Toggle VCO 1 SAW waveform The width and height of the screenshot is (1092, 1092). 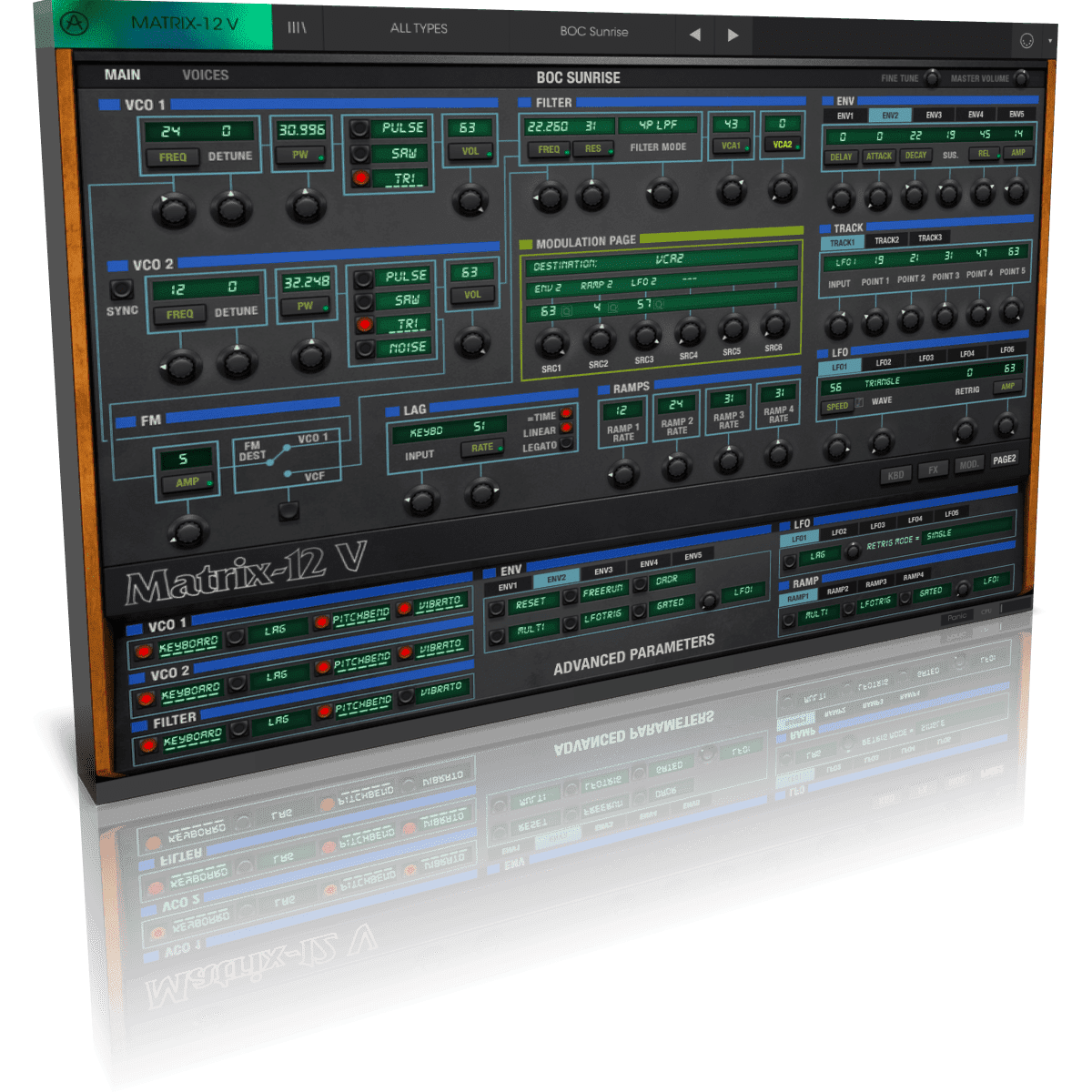pyautogui.click(x=360, y=153)
